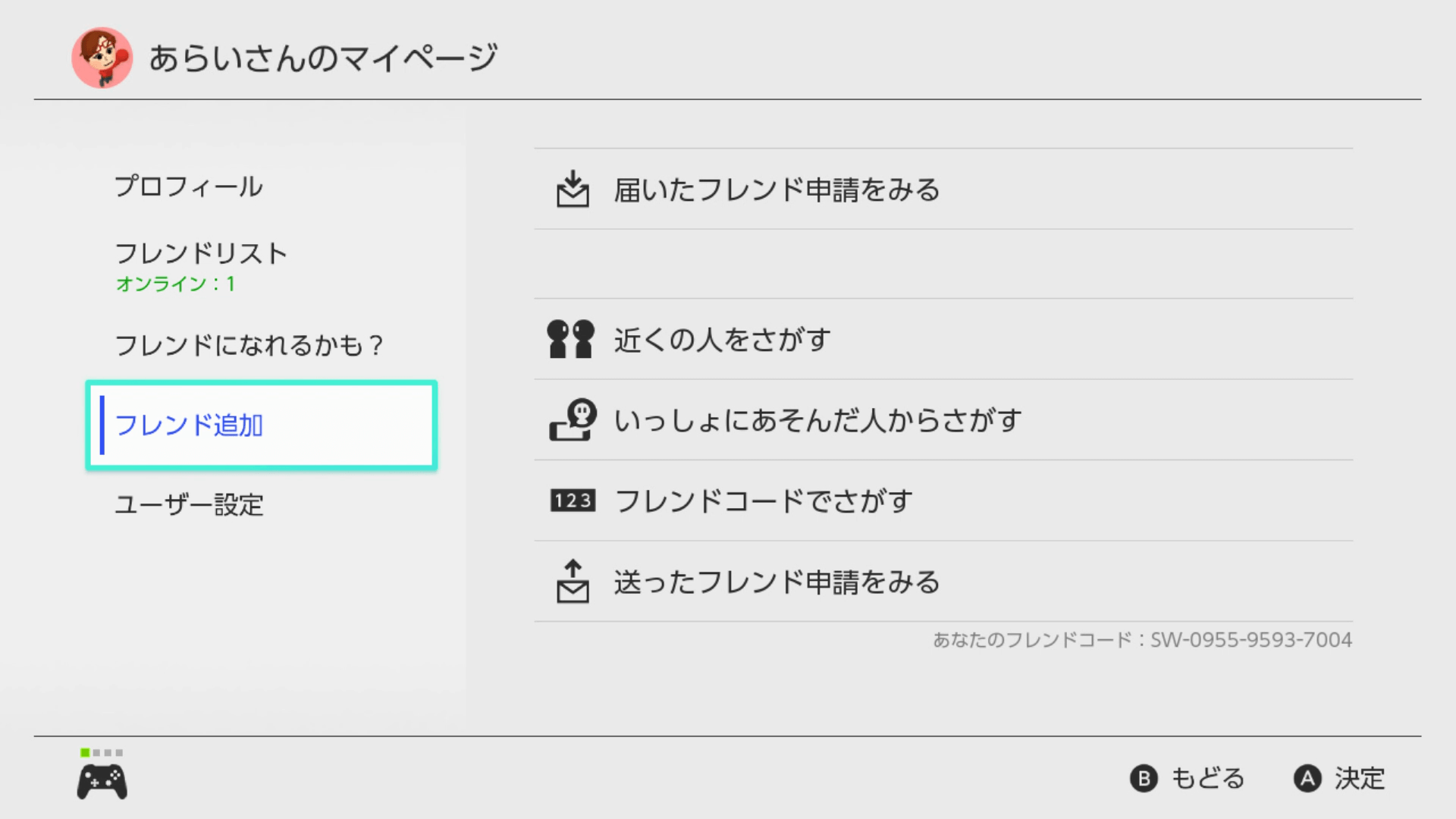Select フレンドリスト menu item
This screenshot has width=1456, height=819.
point(200,253)
